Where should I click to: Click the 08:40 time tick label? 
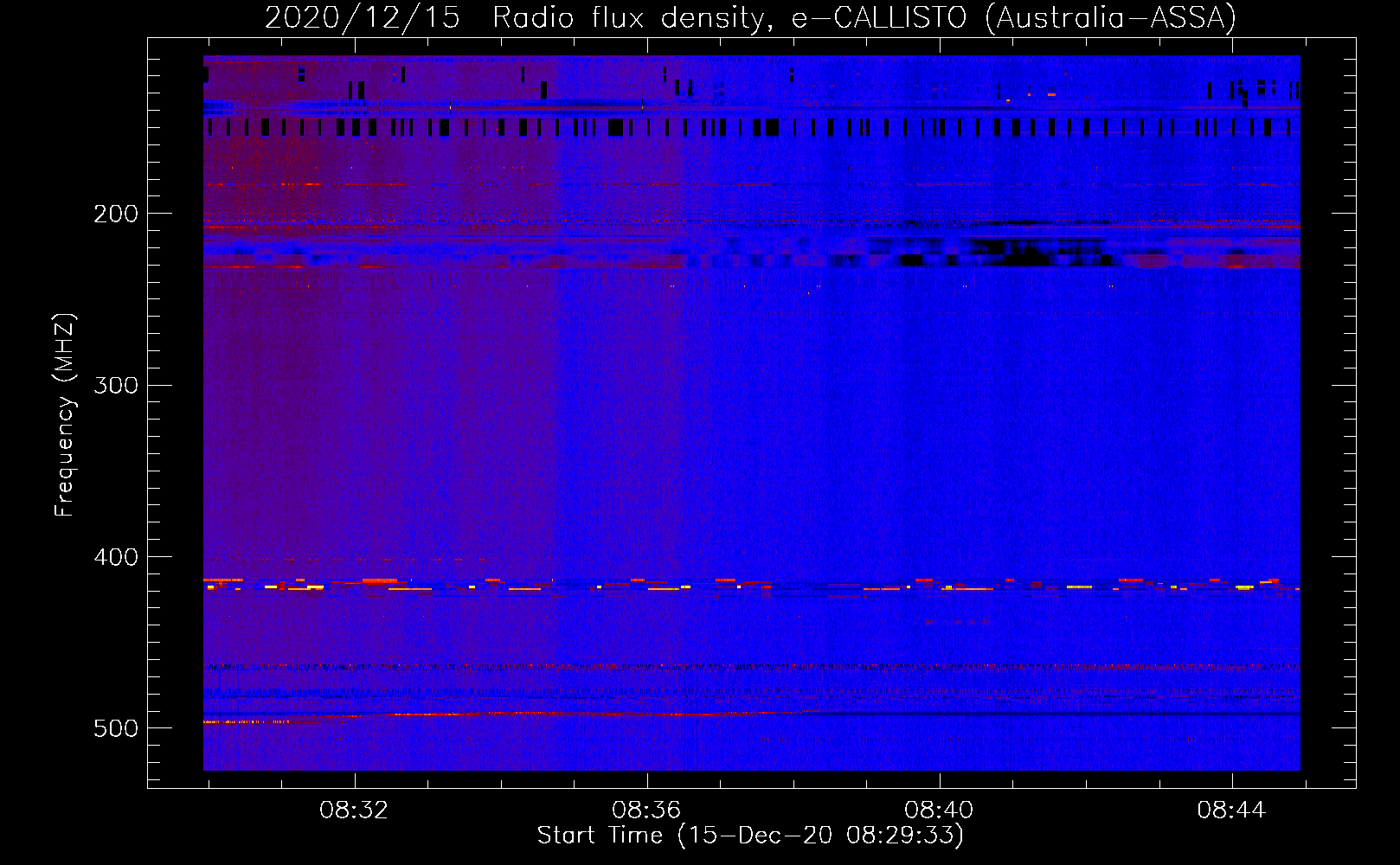(939, 811)
